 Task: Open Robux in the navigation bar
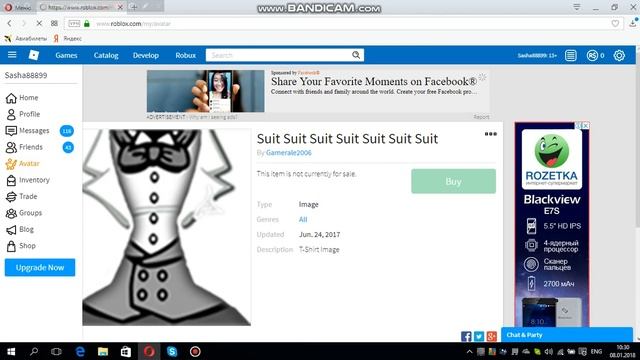(x=186, y=55)
